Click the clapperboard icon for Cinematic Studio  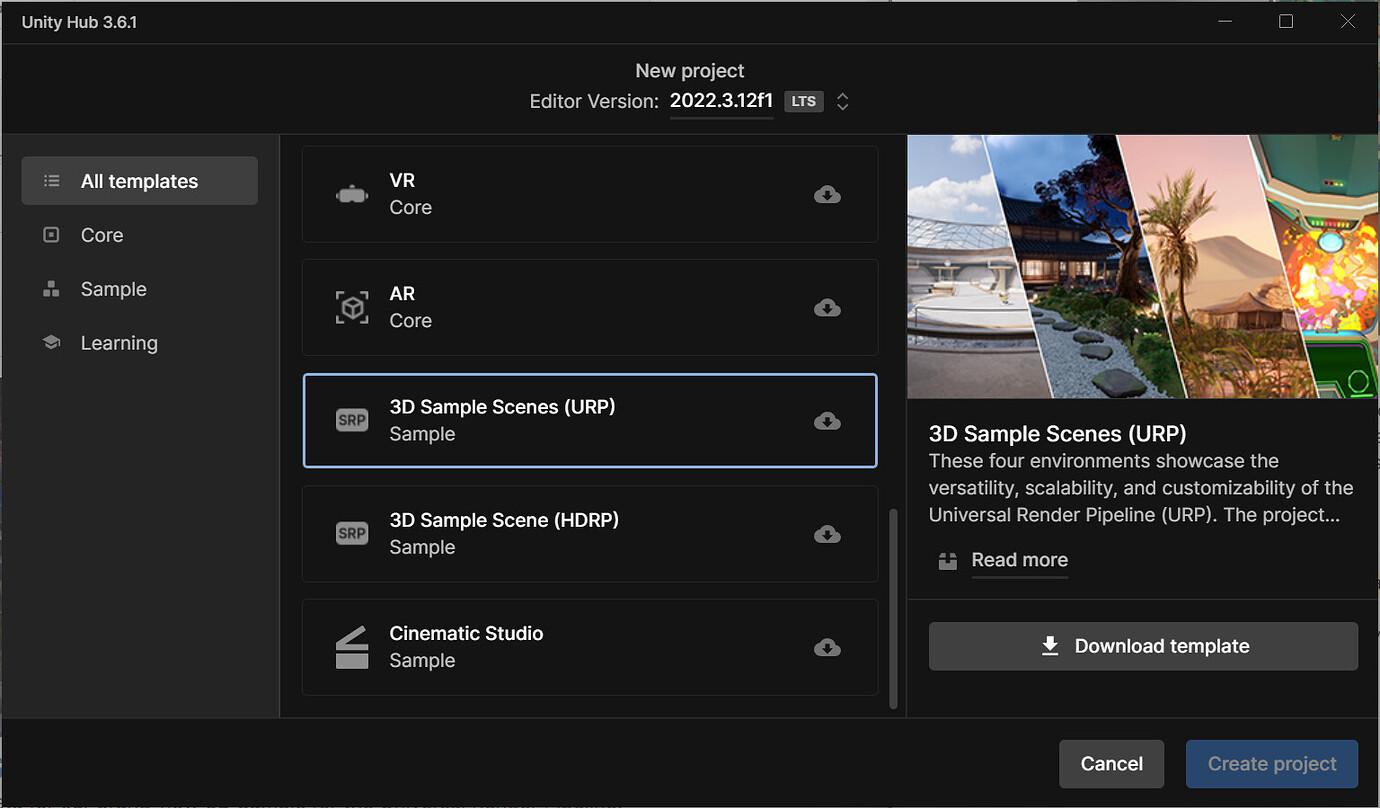click(x=352, y=647)
